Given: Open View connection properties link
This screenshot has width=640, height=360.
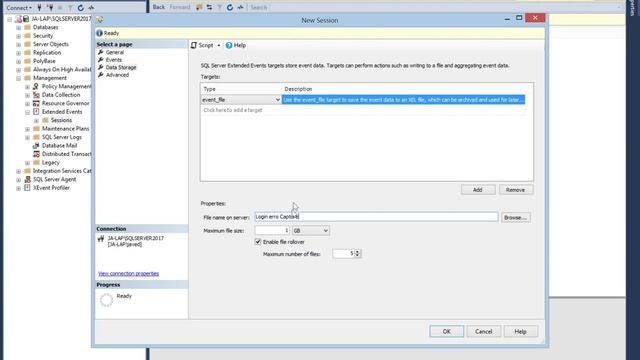Looking at the screenshot, I should pos(129,273).
